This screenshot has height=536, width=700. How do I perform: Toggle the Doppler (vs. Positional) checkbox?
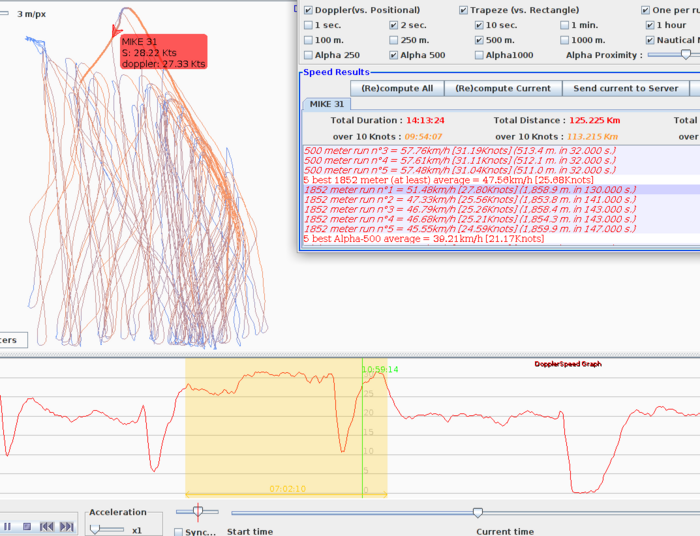pos(308,10)
